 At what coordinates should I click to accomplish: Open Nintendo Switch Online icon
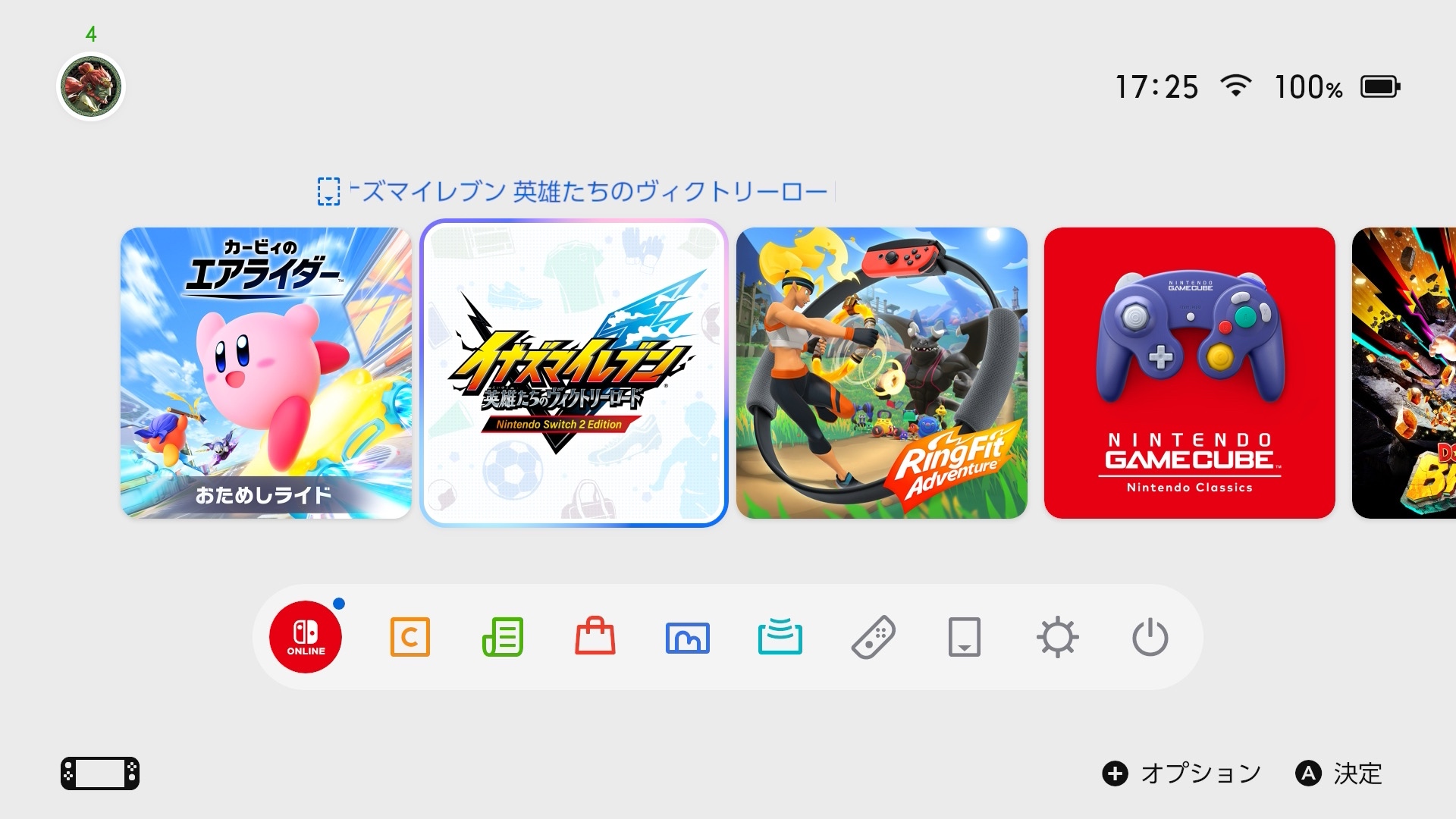306,637
